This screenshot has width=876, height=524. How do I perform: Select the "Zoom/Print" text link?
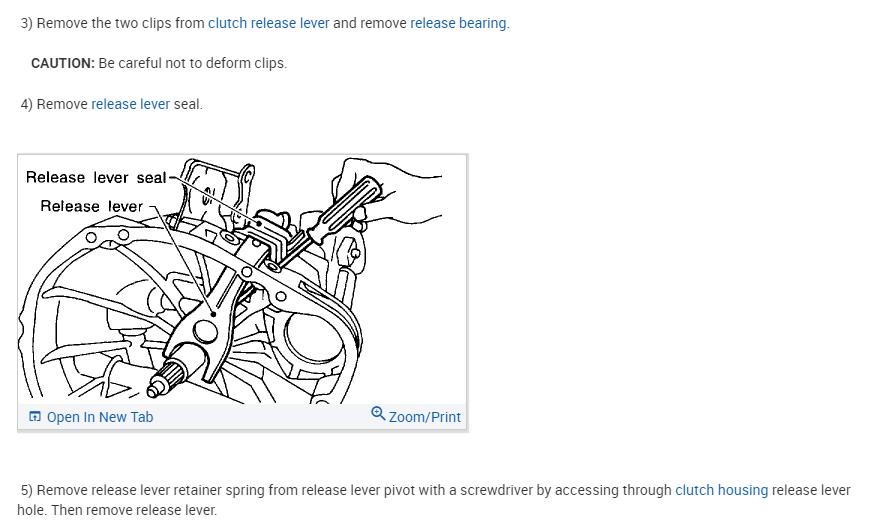point(425,417)
